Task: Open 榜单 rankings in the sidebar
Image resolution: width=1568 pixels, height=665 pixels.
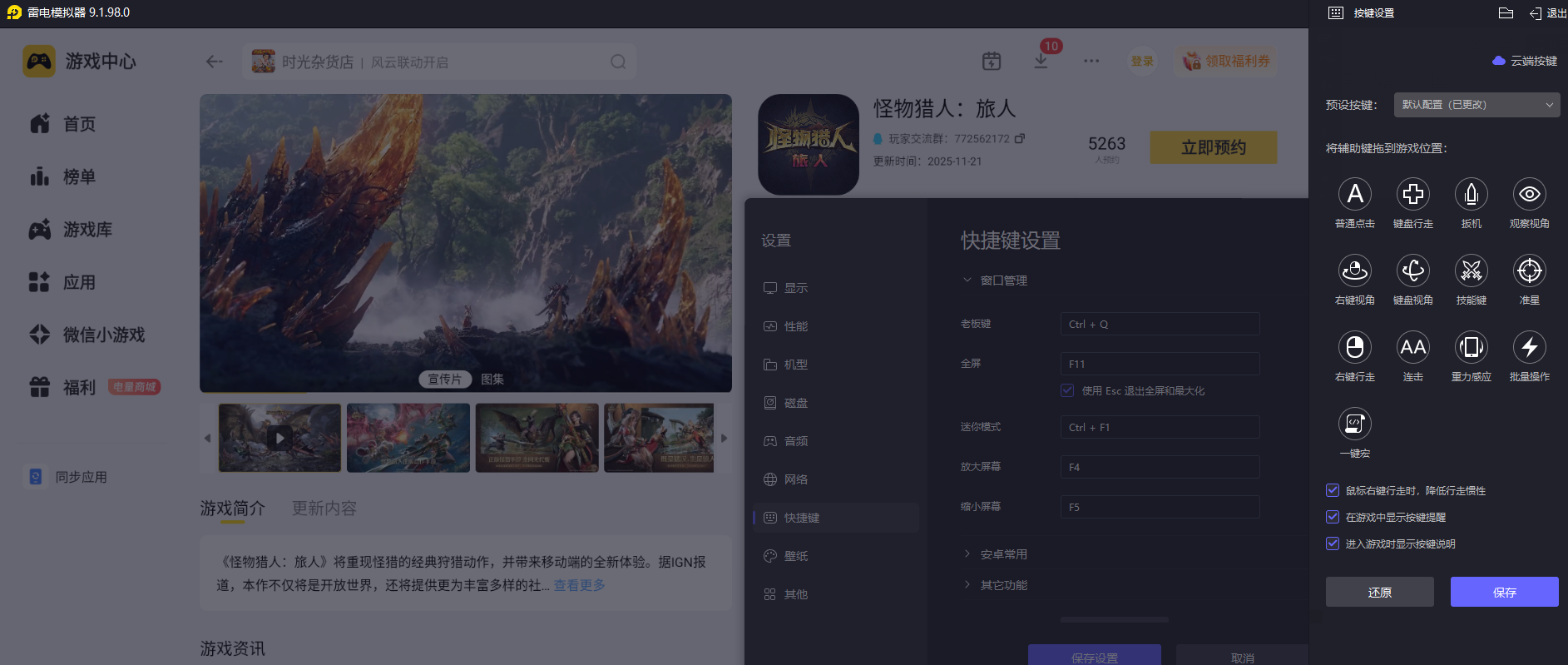Action: [63, 176]
